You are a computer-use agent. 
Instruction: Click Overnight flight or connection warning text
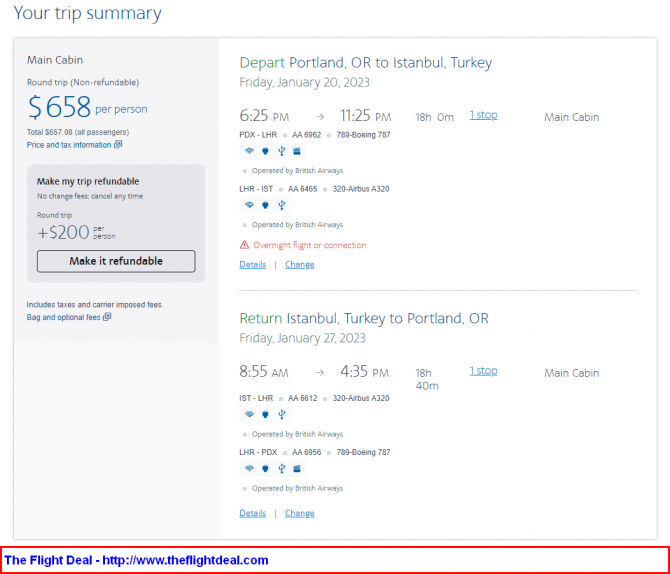(x=310, y=245)
